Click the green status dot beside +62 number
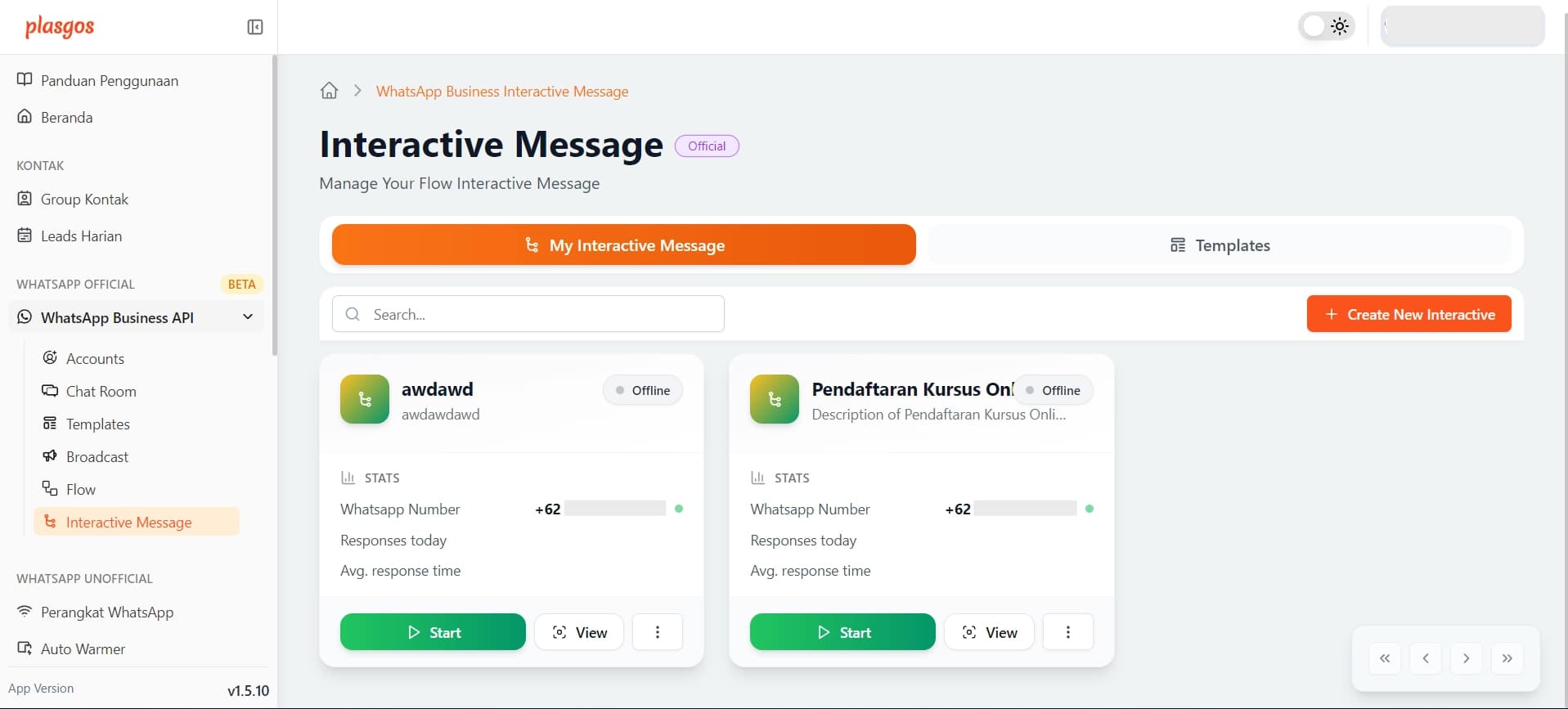Image resolution: width=1568 pixels, height=709 pixels. click(679, 508)
